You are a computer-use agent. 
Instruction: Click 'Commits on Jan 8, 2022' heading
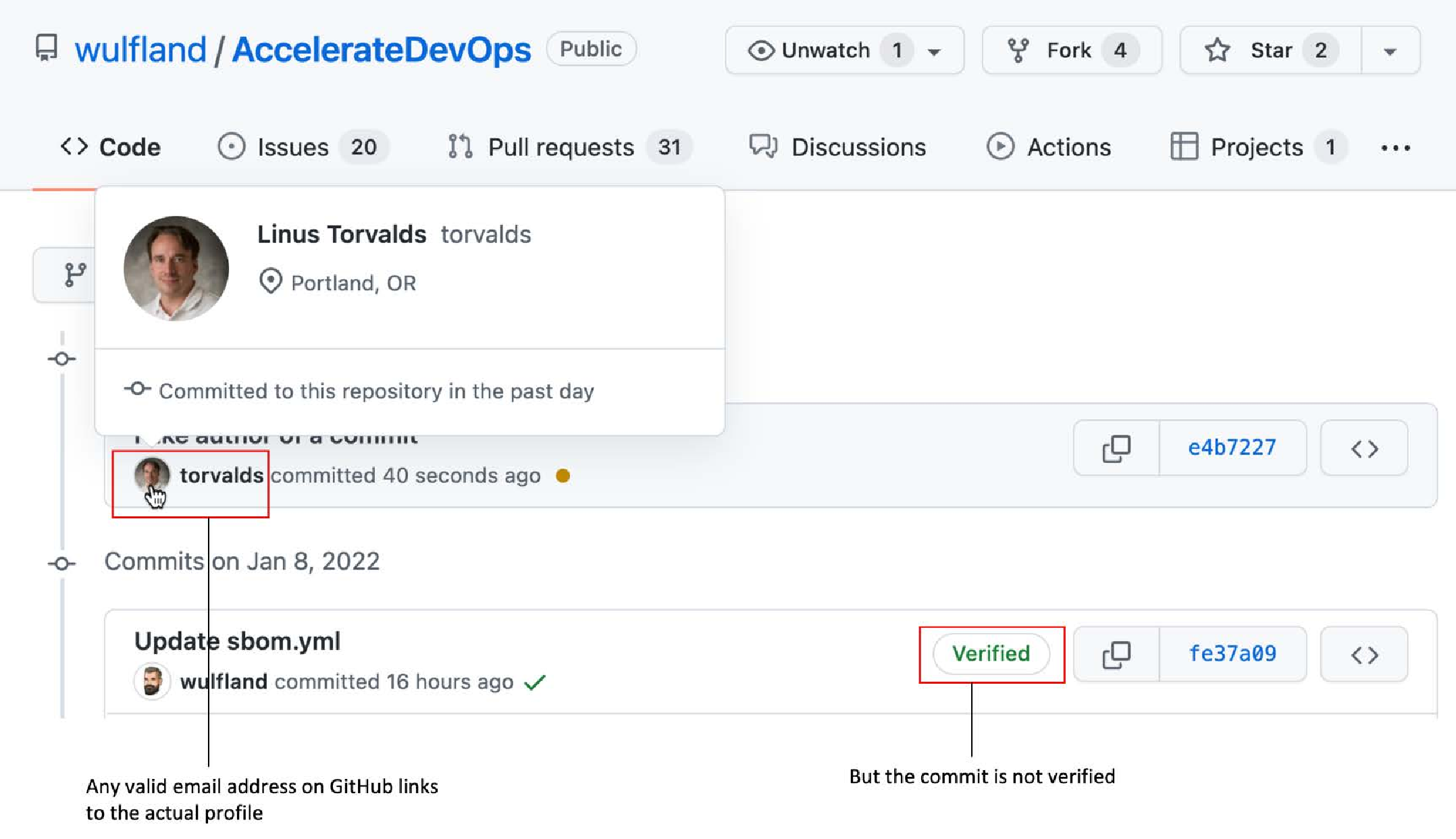242,562
